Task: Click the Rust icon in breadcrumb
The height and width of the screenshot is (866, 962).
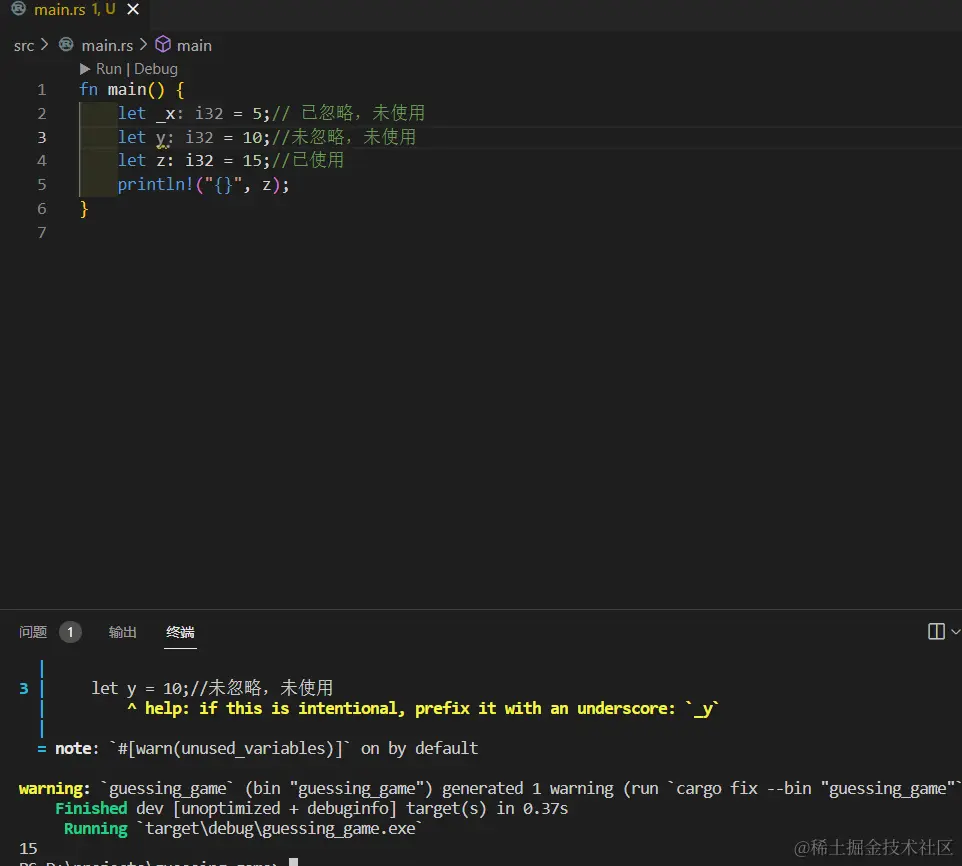Action: [x=66, y=45]
